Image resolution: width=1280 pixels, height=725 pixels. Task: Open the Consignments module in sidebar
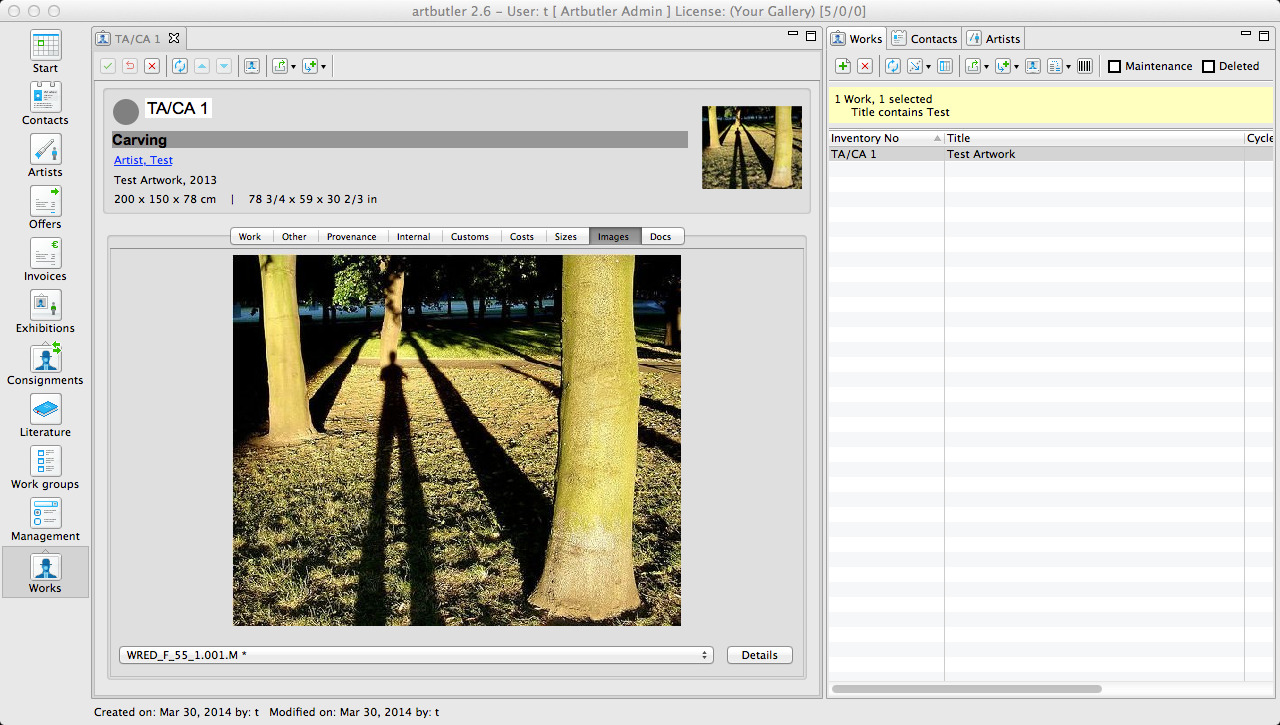pos(45,365)
